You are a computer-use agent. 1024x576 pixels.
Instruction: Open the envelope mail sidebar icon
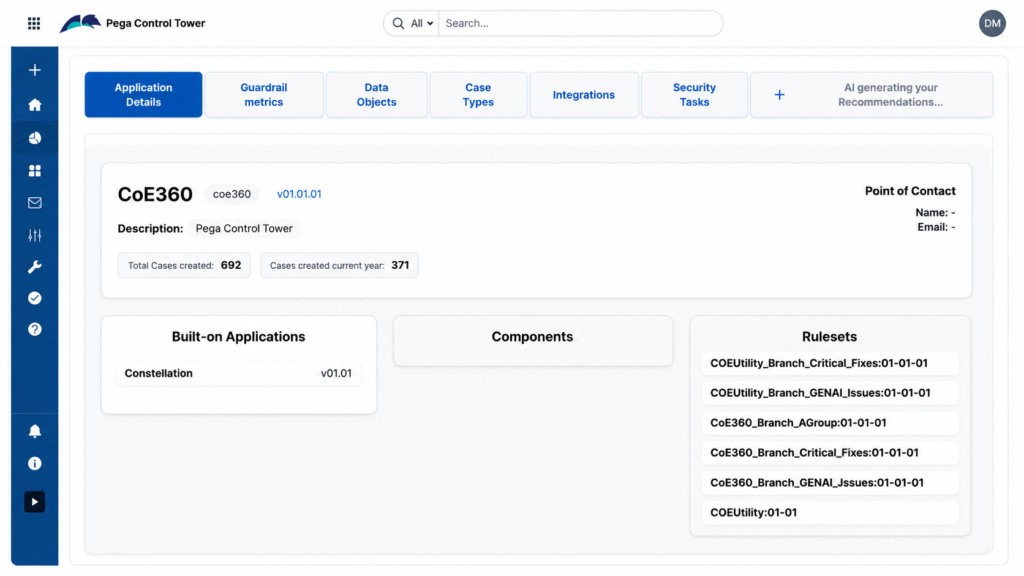35,203
